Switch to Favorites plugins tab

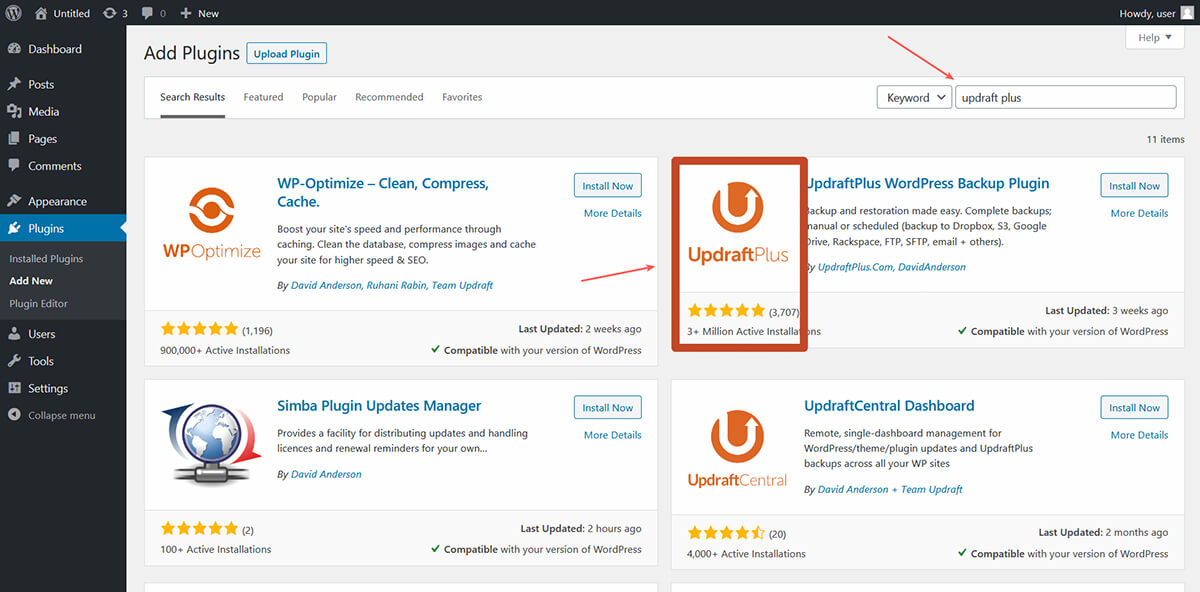[462, 97]
